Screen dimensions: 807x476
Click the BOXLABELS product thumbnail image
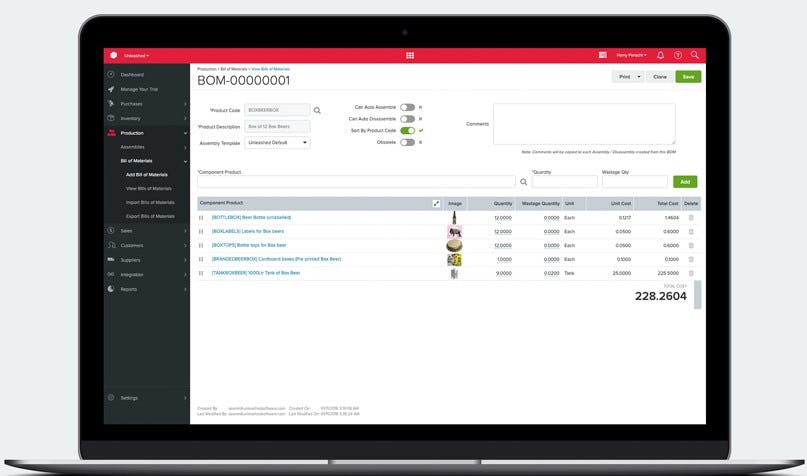454,232
